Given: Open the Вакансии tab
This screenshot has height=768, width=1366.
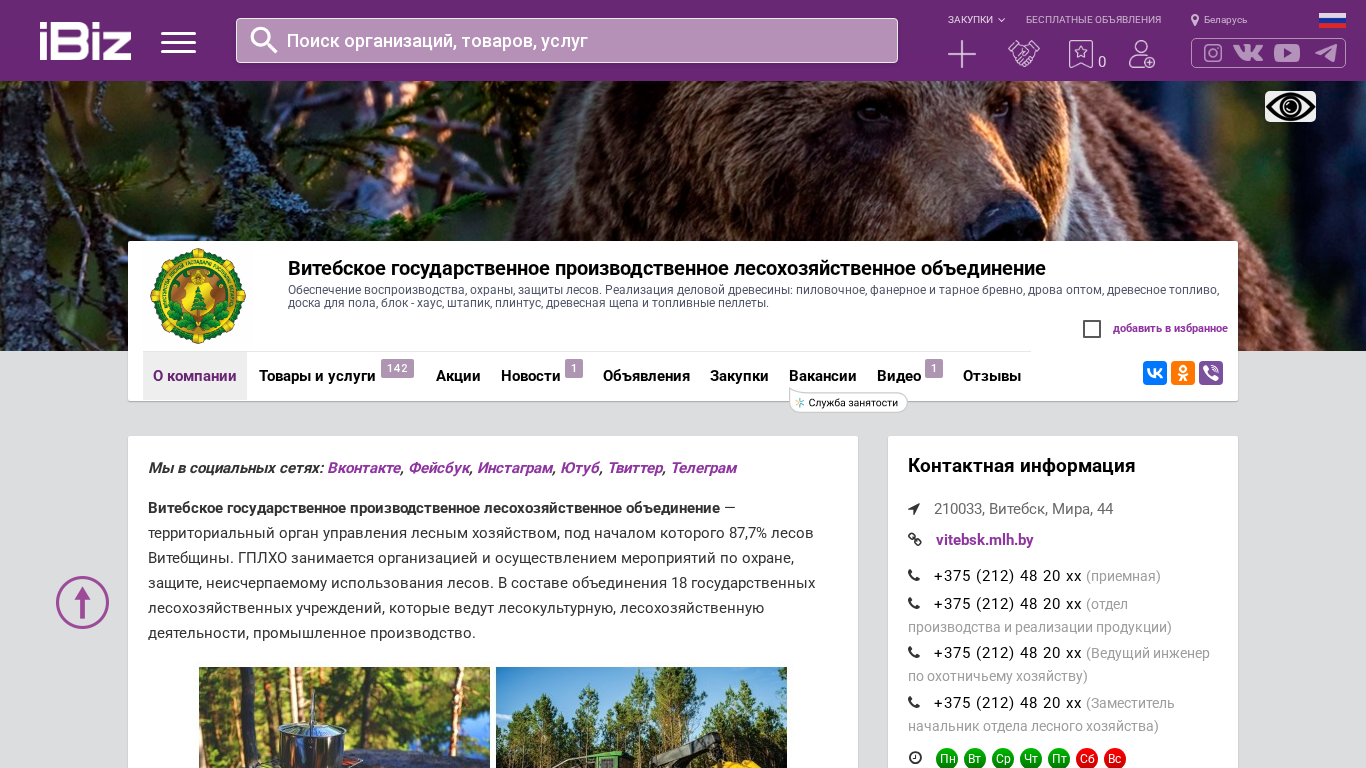Looking at the screenshot, I should (x=822, y=376).
